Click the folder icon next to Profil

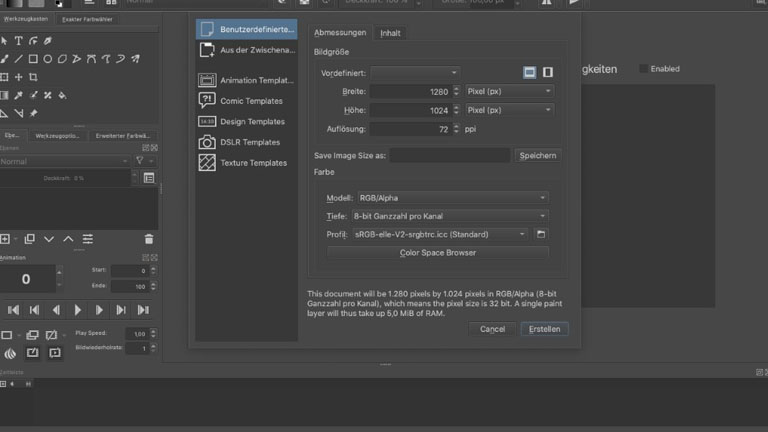[541, 234]
